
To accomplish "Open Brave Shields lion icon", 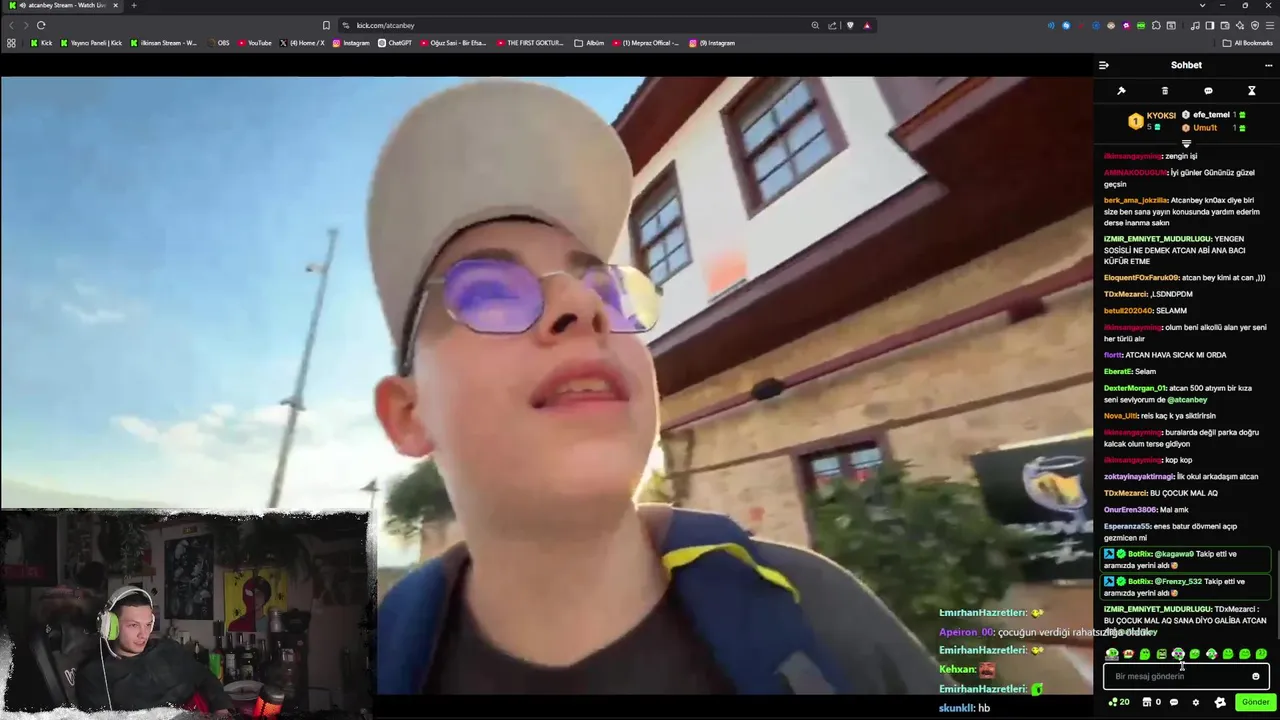I will click(x=850, y=25).
